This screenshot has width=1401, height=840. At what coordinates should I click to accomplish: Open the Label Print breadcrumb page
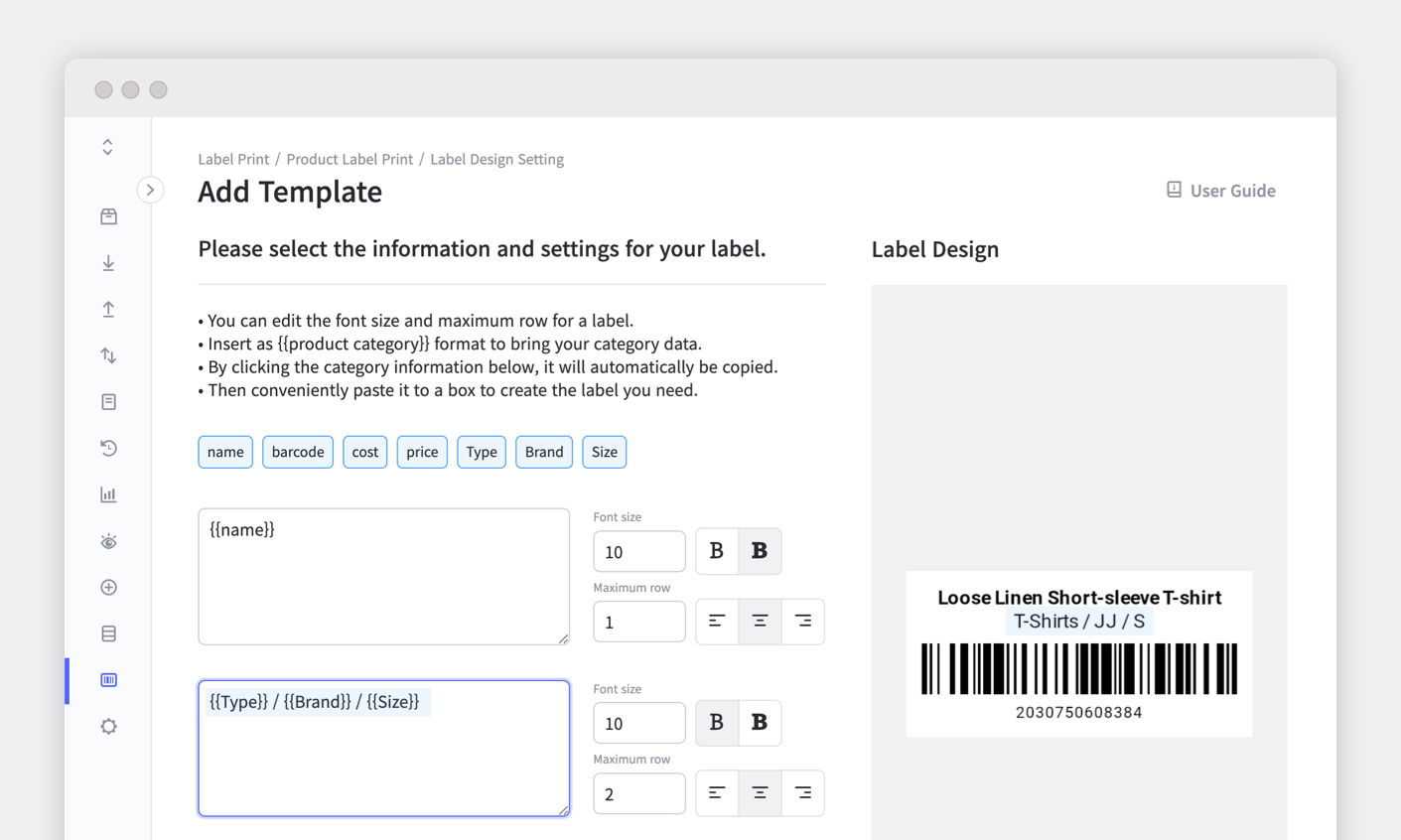[x=233, y=159]
